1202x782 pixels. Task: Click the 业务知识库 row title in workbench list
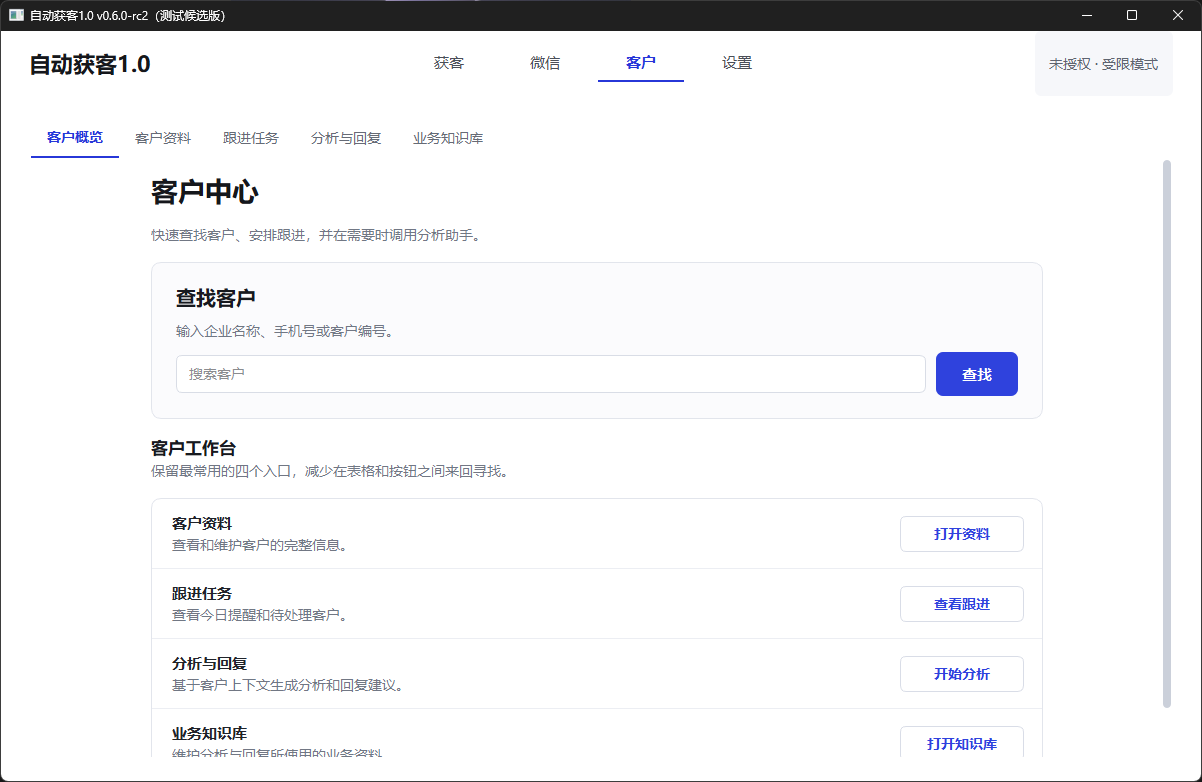coord(210,733)
